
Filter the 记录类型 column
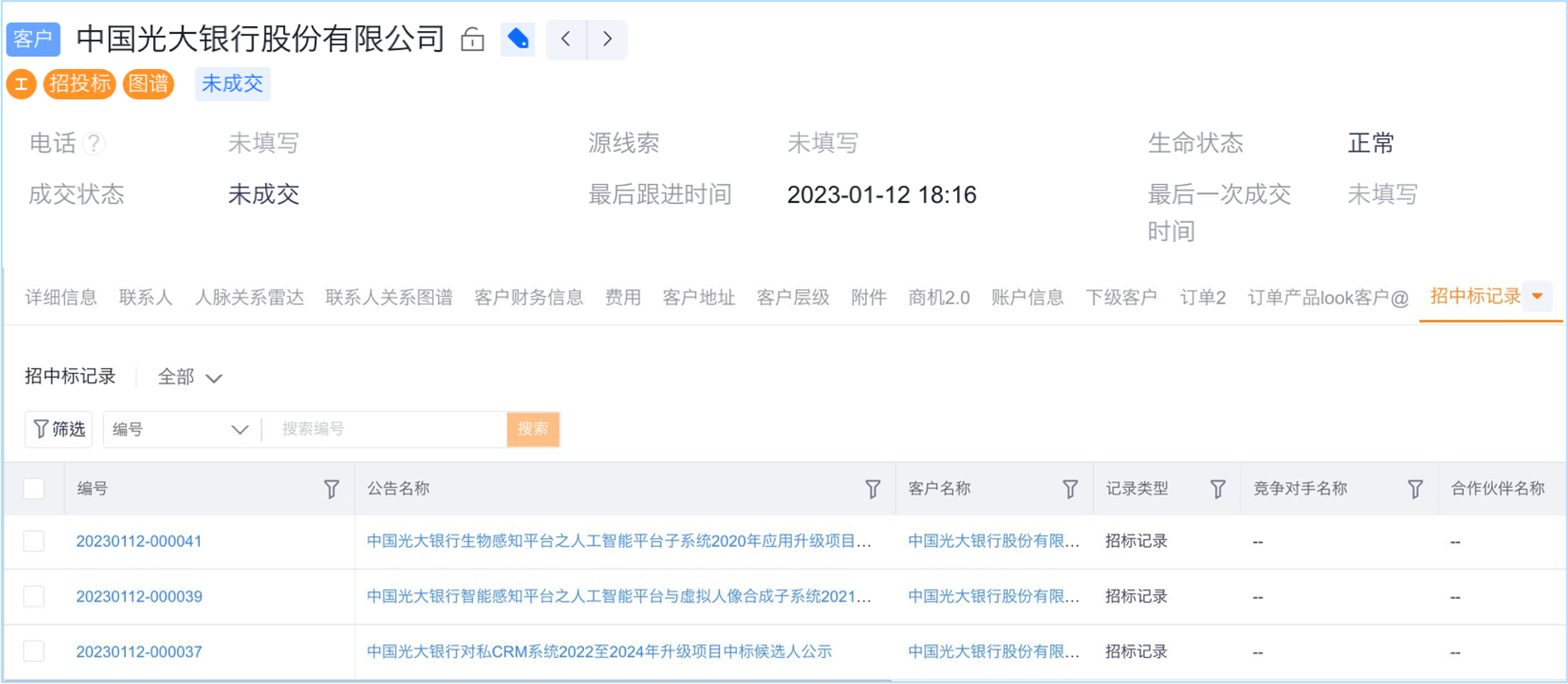tap(1218, 490)
